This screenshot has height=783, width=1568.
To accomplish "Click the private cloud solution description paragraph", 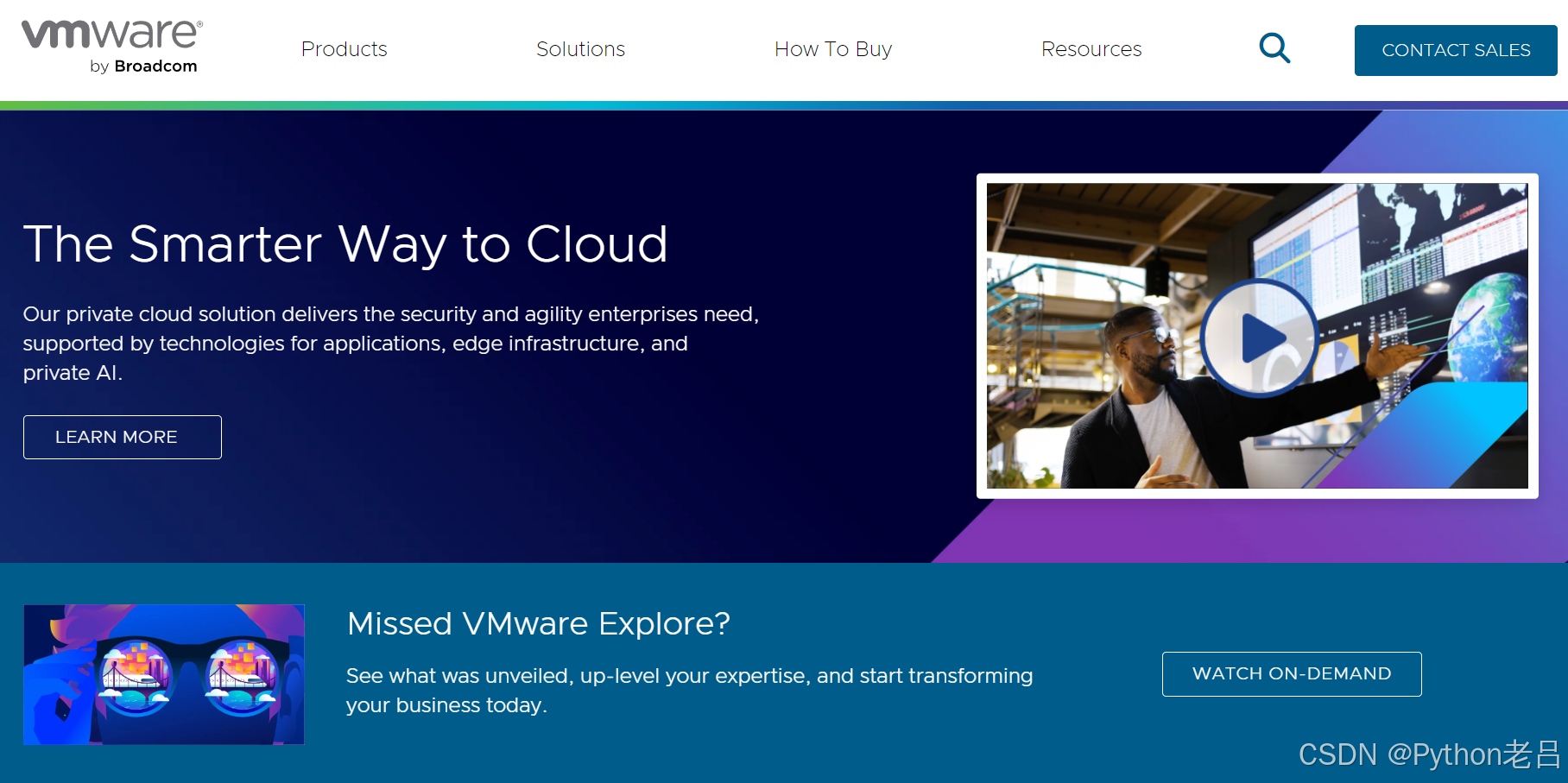I will point(391,344).
